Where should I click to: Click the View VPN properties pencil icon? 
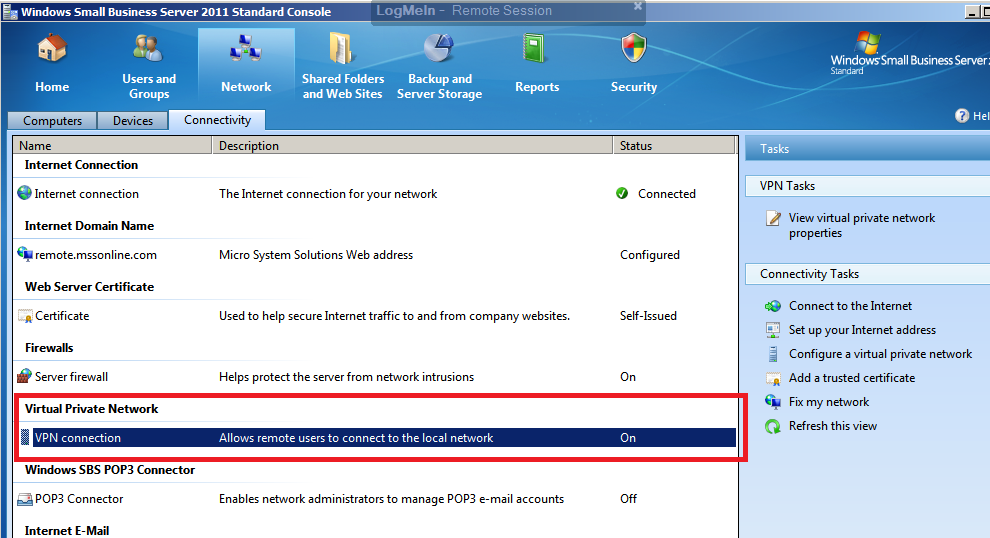coord(773,218)
